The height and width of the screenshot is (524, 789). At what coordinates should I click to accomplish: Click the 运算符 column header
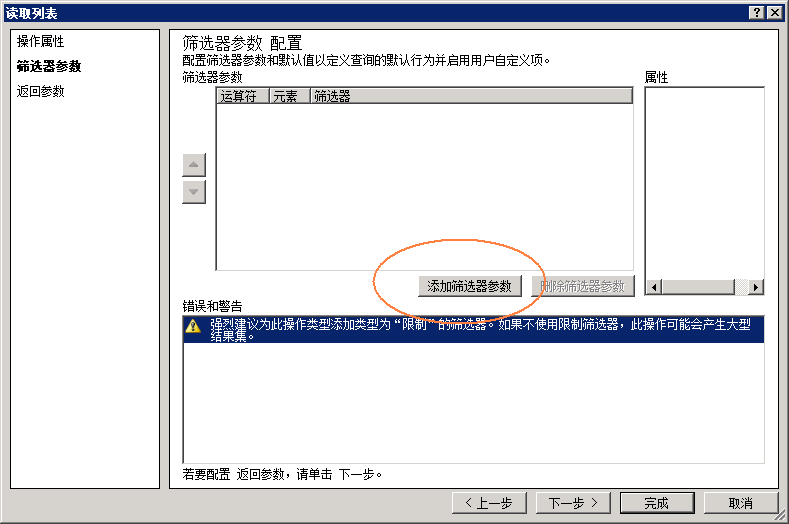tap(243, 96)
